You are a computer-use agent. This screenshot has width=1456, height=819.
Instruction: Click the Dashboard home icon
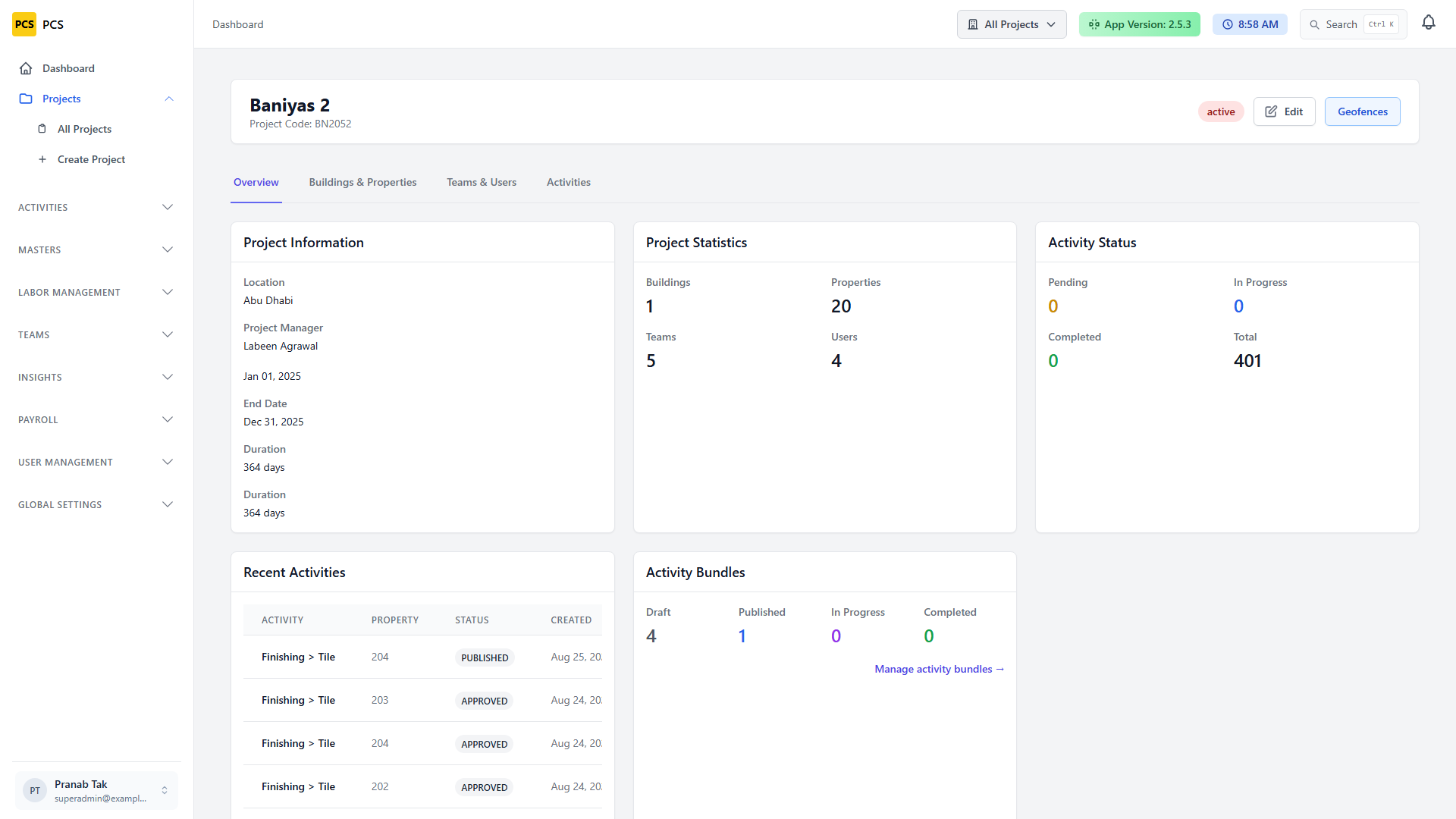pyautogui.click(x=26, y=68)
